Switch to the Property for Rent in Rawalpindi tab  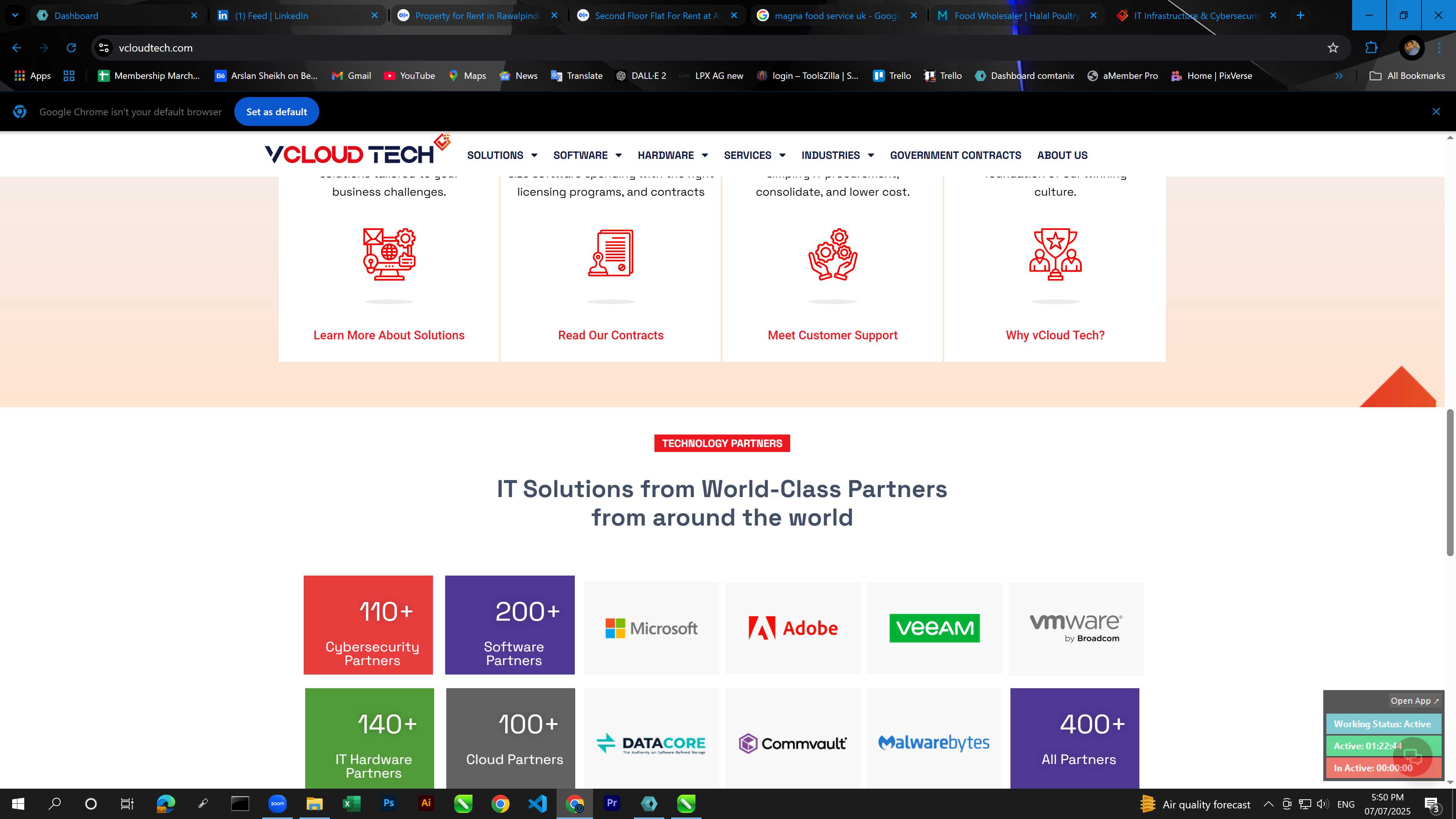pos(478,15)
